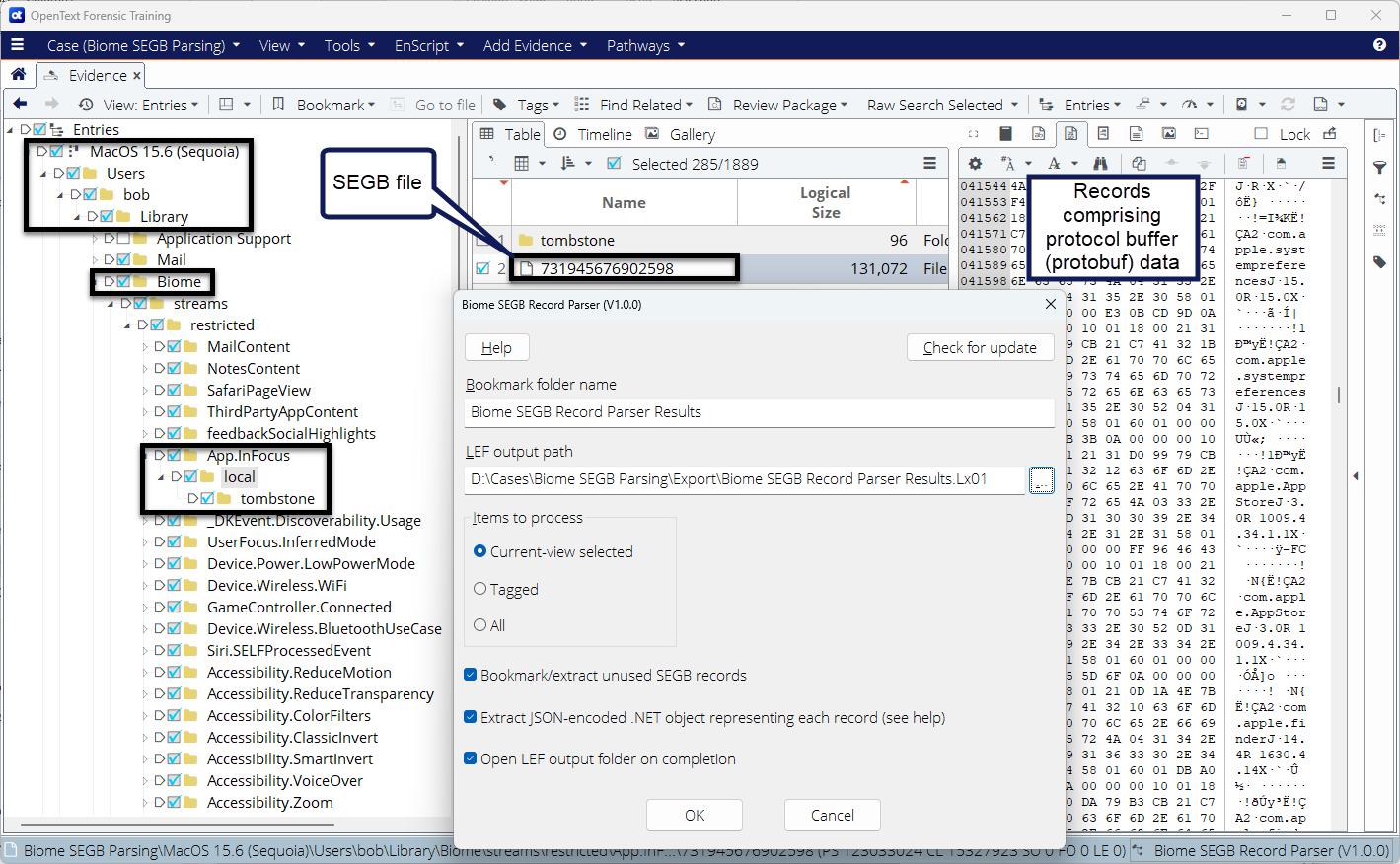This screenshot has height=864, width=1400.
Task: Select the Current-view selected radio button
Action: pos(480,551)
